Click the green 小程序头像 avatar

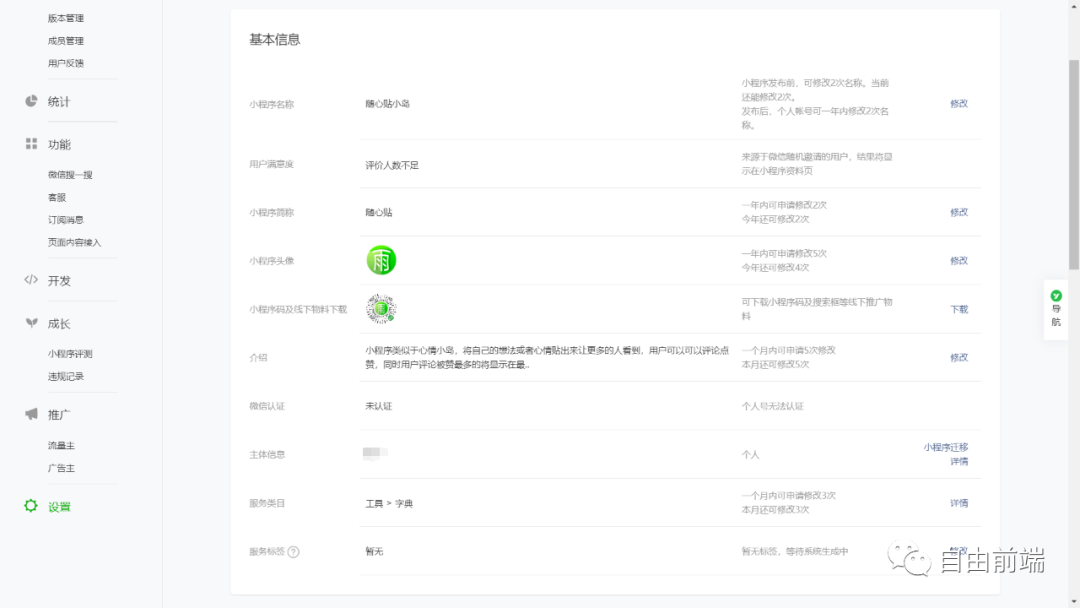point(380,259)
